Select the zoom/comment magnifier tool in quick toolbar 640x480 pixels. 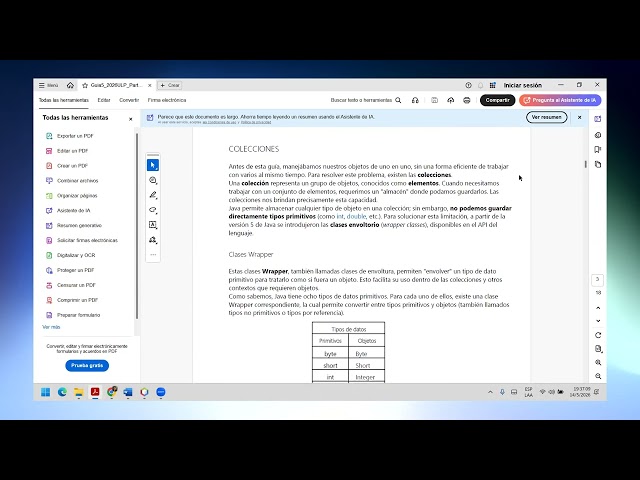(x=153, y=180)
